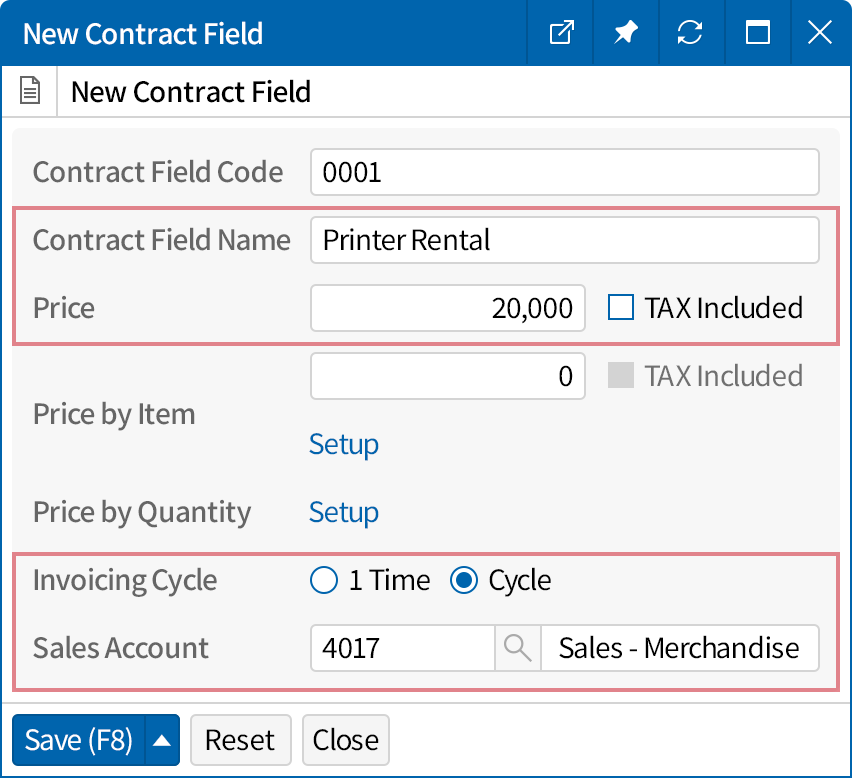The height and width of the screenshot is (778, 852).
Task: Expand the Save button dropdown arrow
Action: (x=162, y=740)
